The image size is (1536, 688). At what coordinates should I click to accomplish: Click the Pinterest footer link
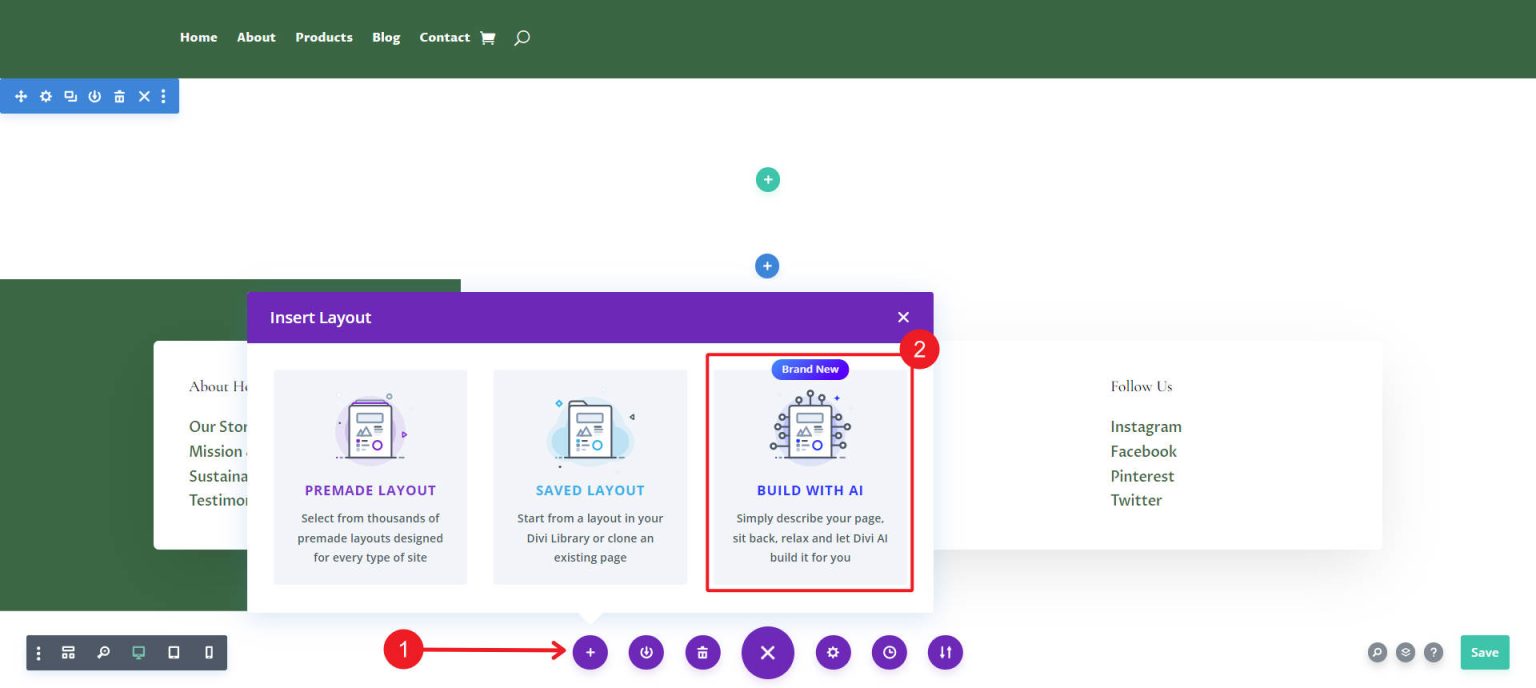coord(1142,476)
